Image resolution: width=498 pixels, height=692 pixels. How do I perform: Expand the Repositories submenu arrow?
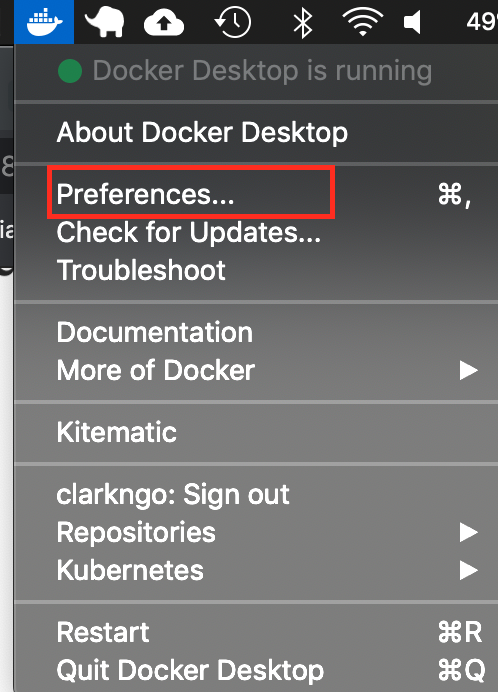point(468,532)
